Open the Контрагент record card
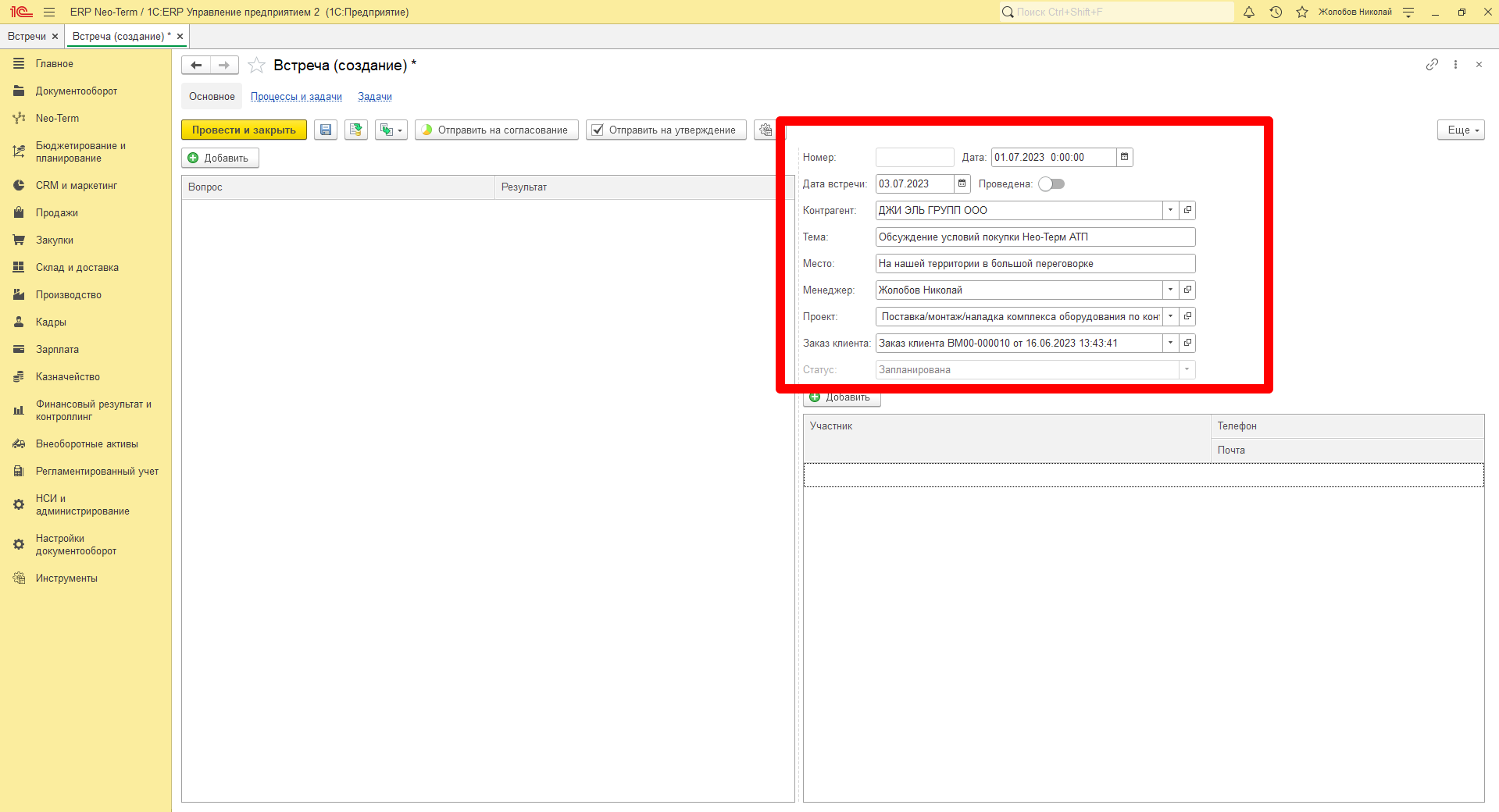Image resolution: width=1499 pixels, height=812 pixels. click(1187, 210)
